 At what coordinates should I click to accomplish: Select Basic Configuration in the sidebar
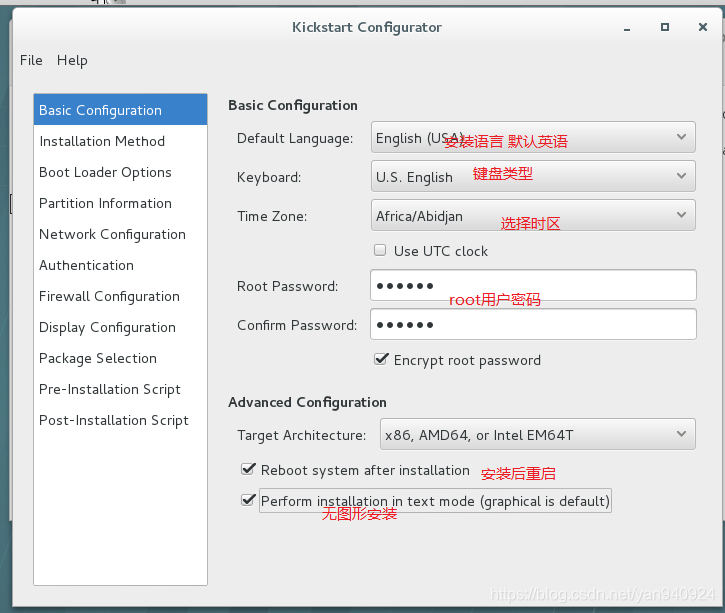tap(120, 110)
